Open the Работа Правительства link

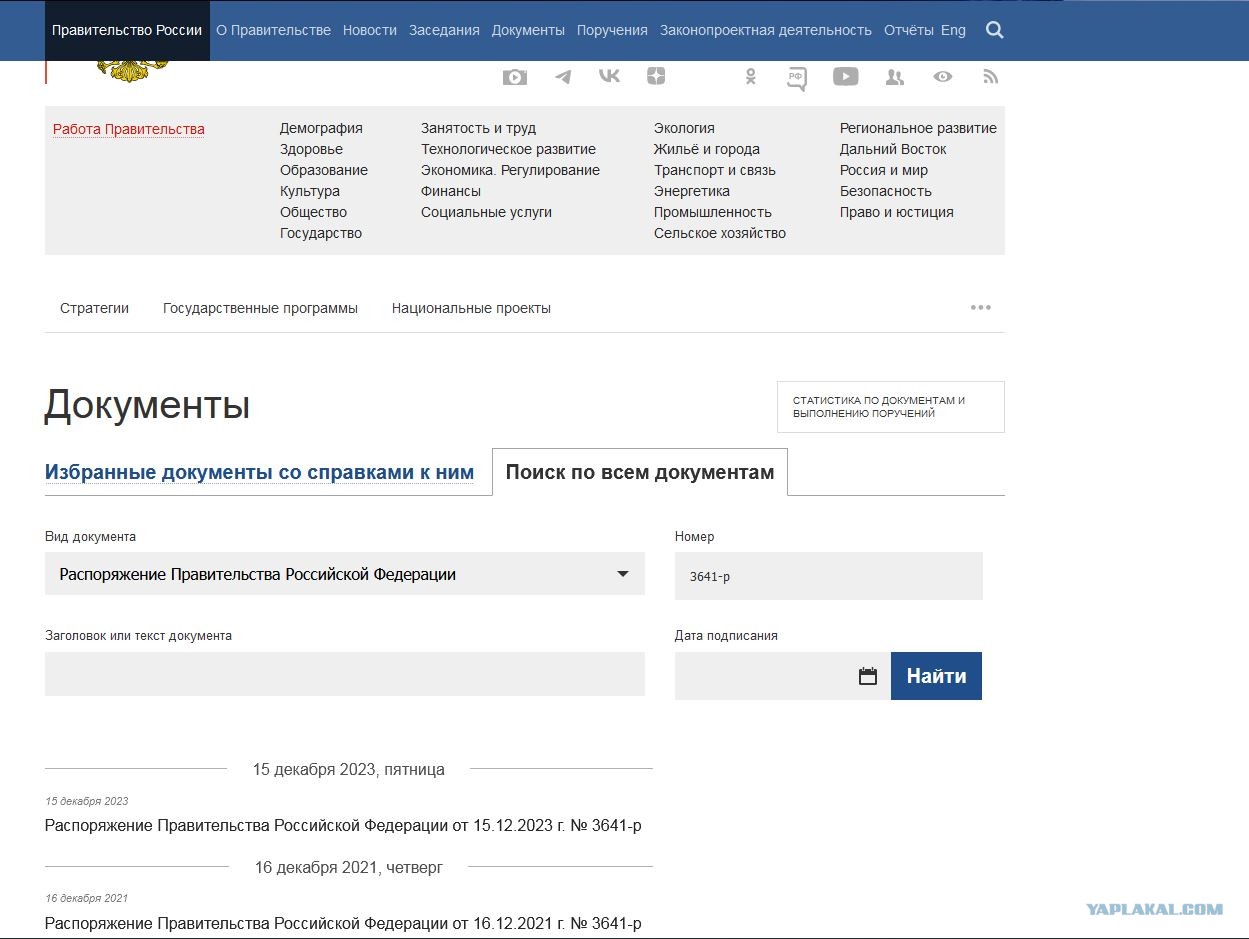click(x=129, y=129)
